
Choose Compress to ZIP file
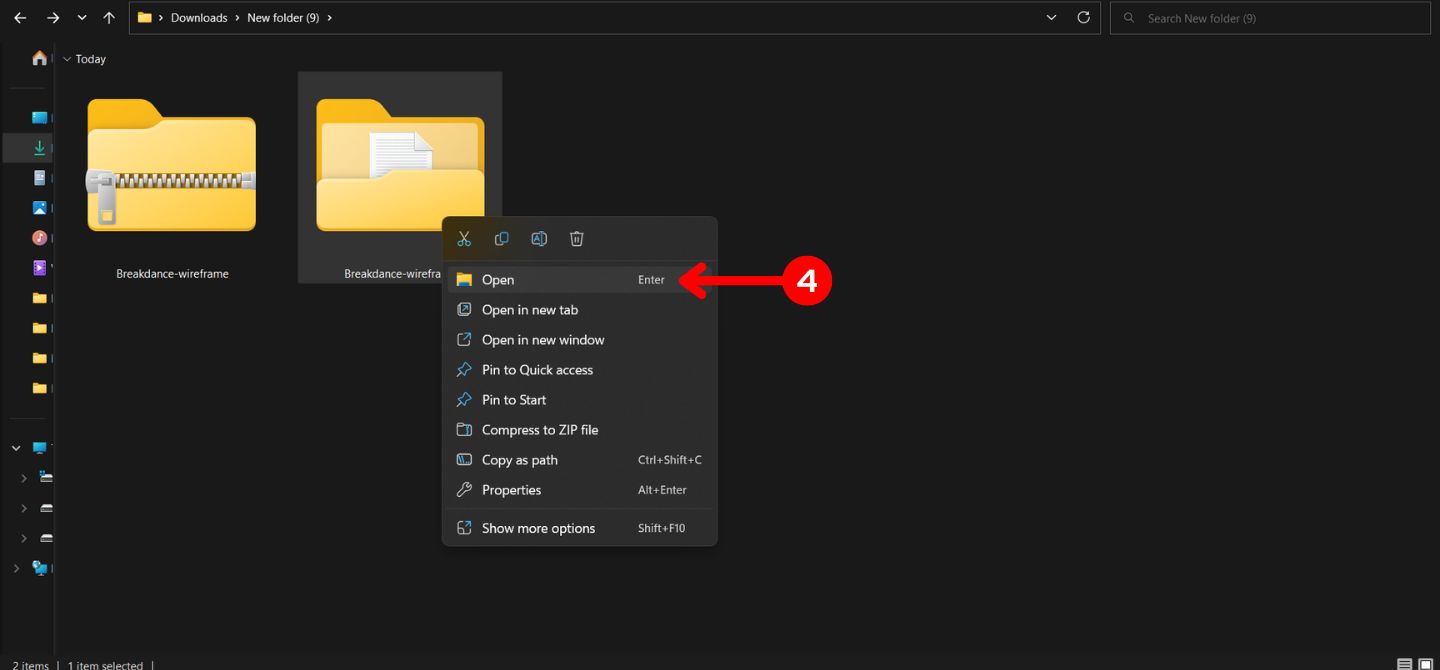(x=540, y=429)
